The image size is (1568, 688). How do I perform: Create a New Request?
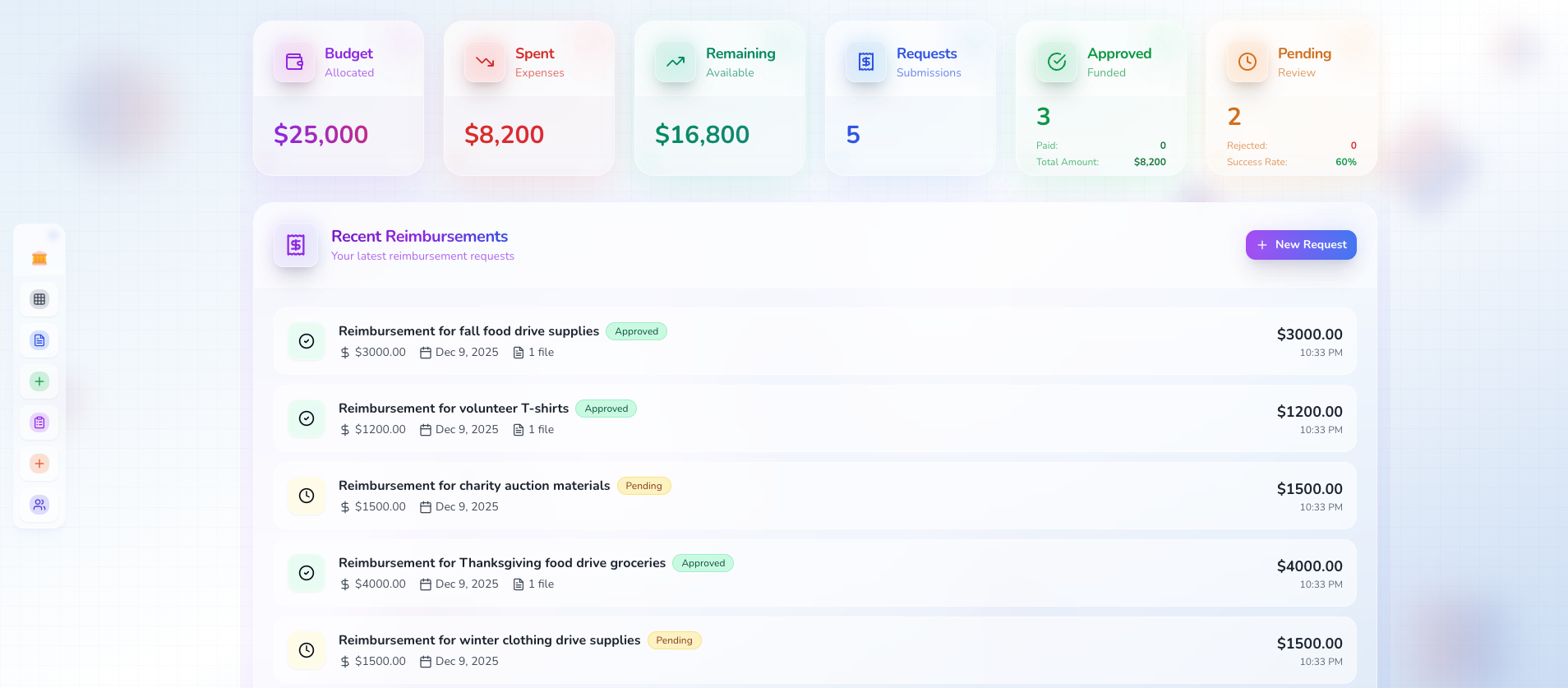click(x=1301, y=245)
